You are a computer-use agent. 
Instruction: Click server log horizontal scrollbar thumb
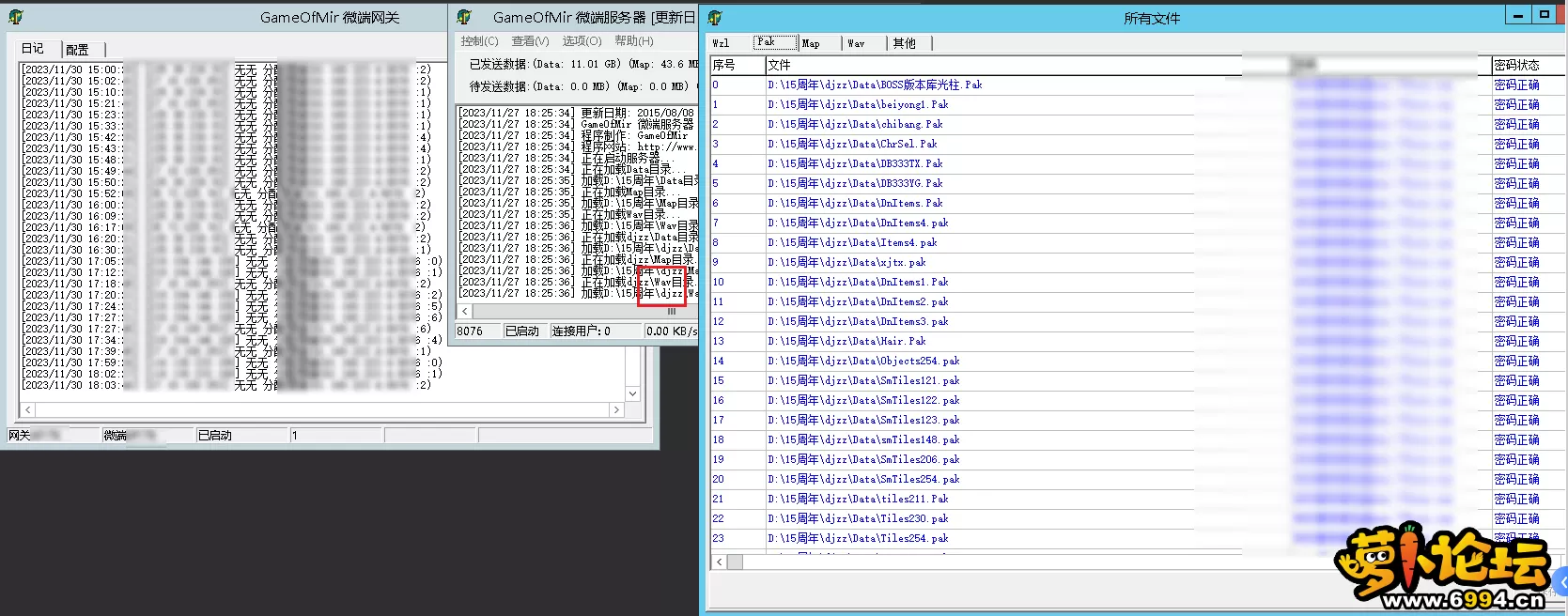[672, 311]
